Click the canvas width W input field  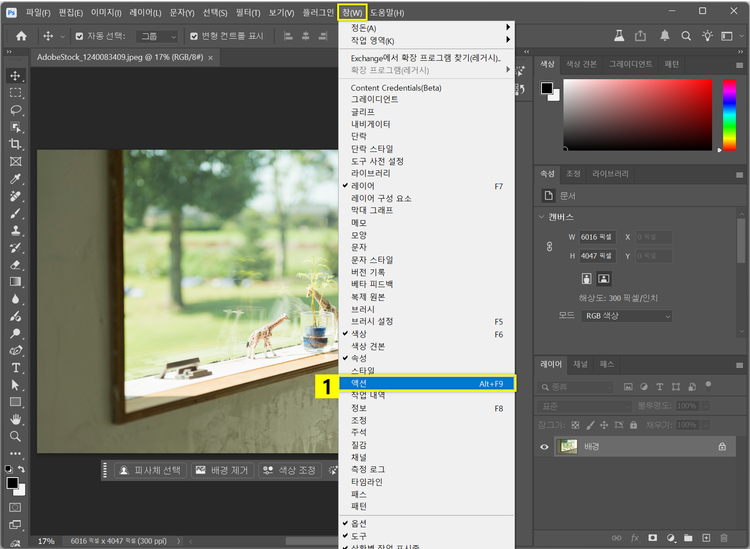point(598,237)
